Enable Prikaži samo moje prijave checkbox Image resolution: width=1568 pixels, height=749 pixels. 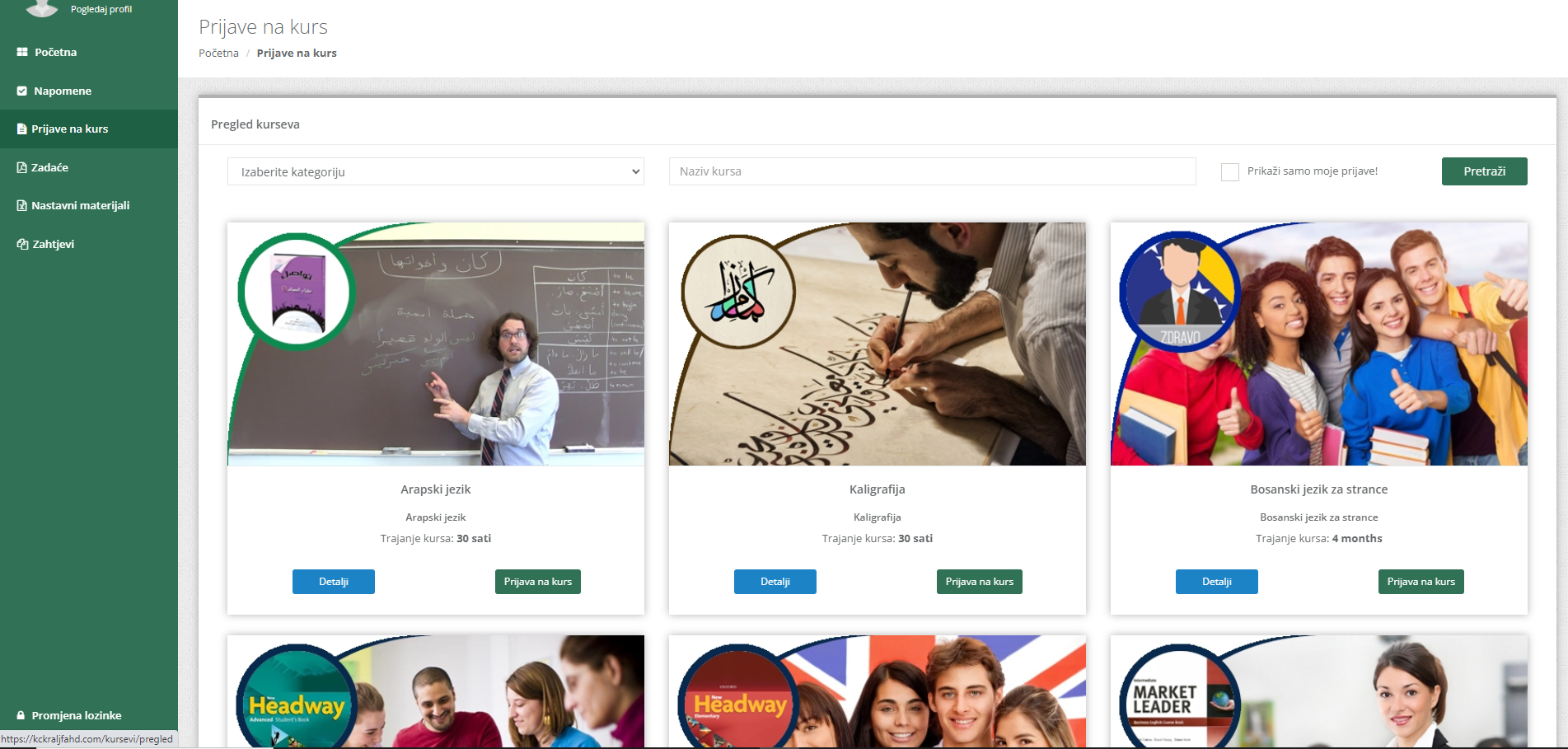(1230, 171)
